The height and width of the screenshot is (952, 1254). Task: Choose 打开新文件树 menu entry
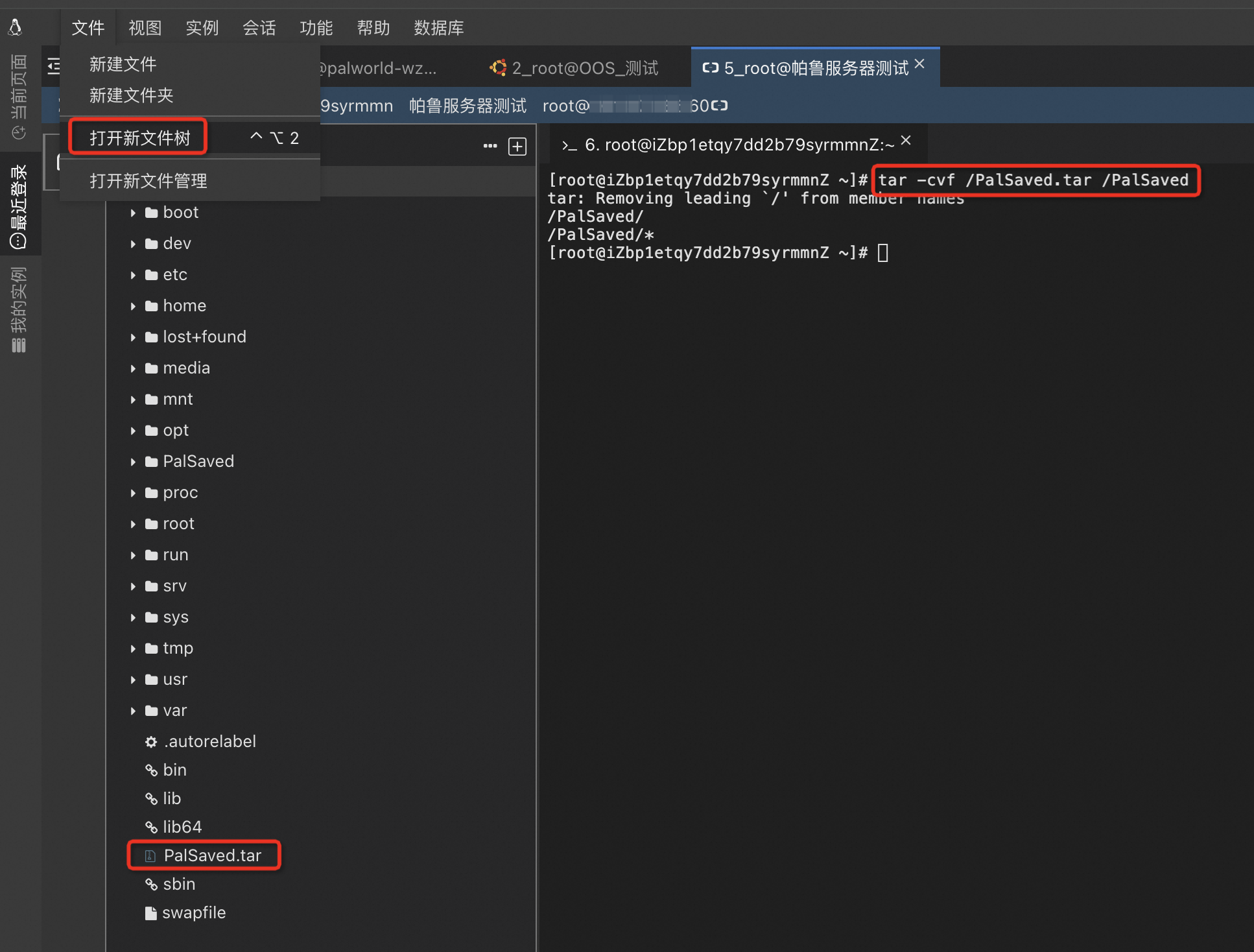(x=139, y=137)
